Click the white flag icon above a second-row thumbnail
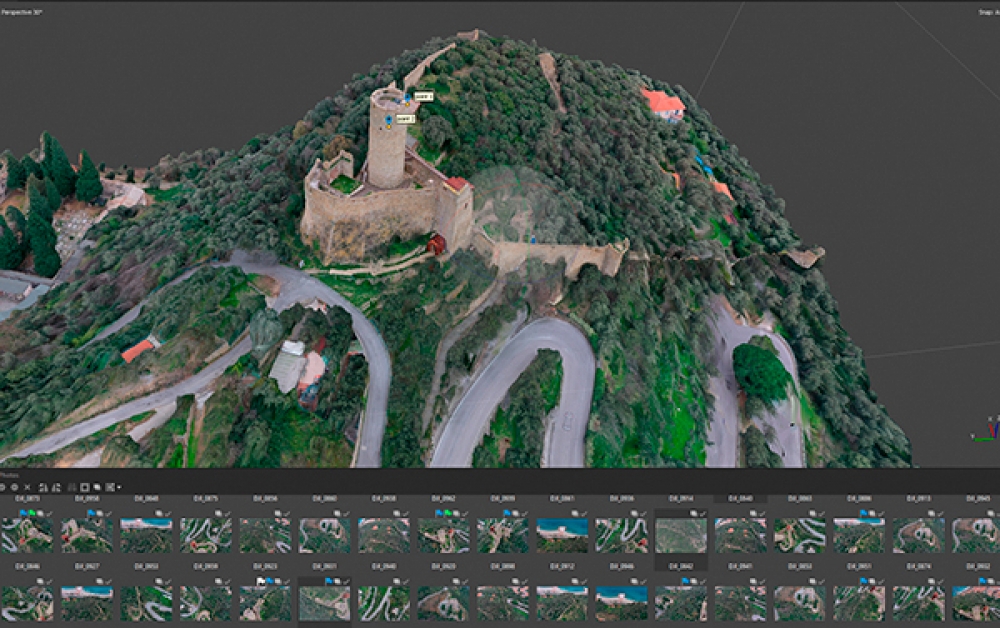 point(261,580)
